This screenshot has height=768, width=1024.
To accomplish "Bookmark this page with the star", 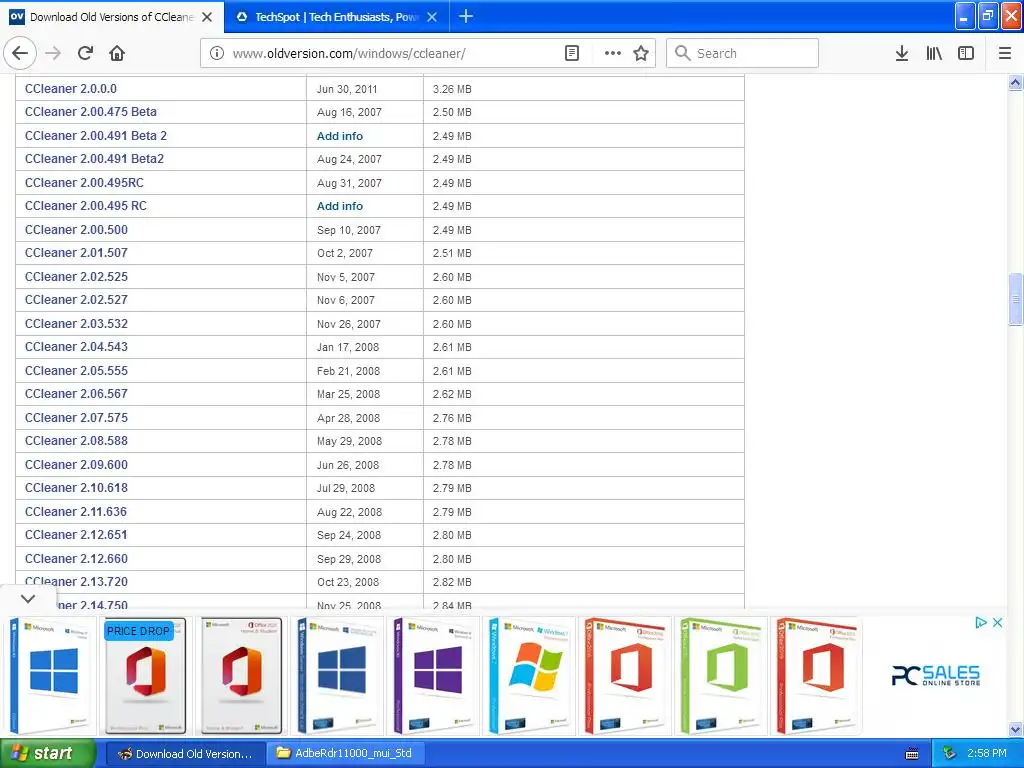I will pos(641,53).
